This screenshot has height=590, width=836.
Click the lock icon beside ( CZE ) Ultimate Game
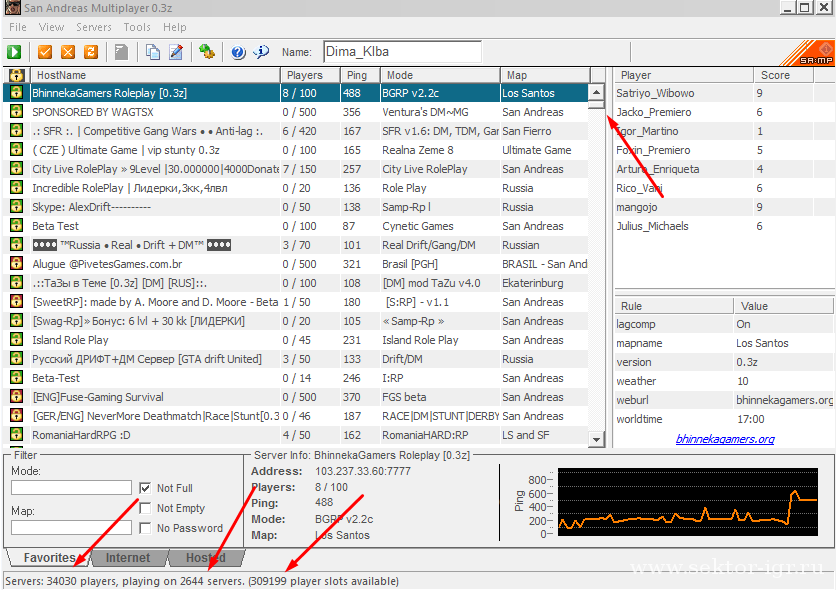tap(17, 149)
